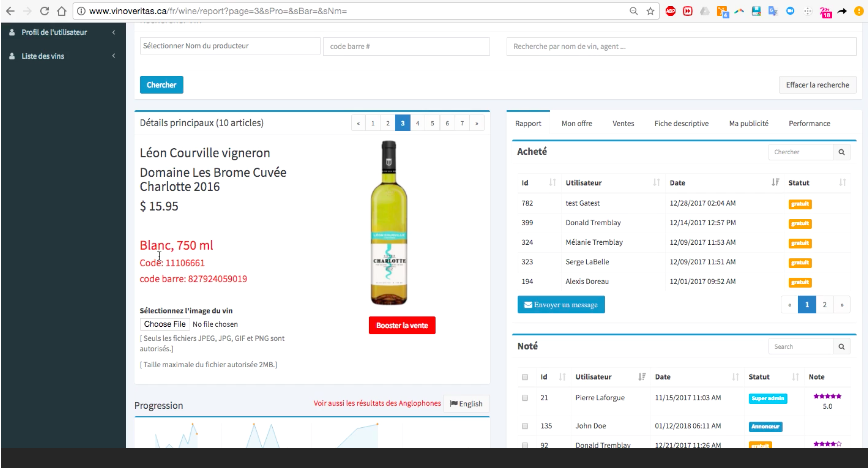Viewport: 868px width, 469px height.
Task: Click the browser back arrow
Action: [10, 11]
